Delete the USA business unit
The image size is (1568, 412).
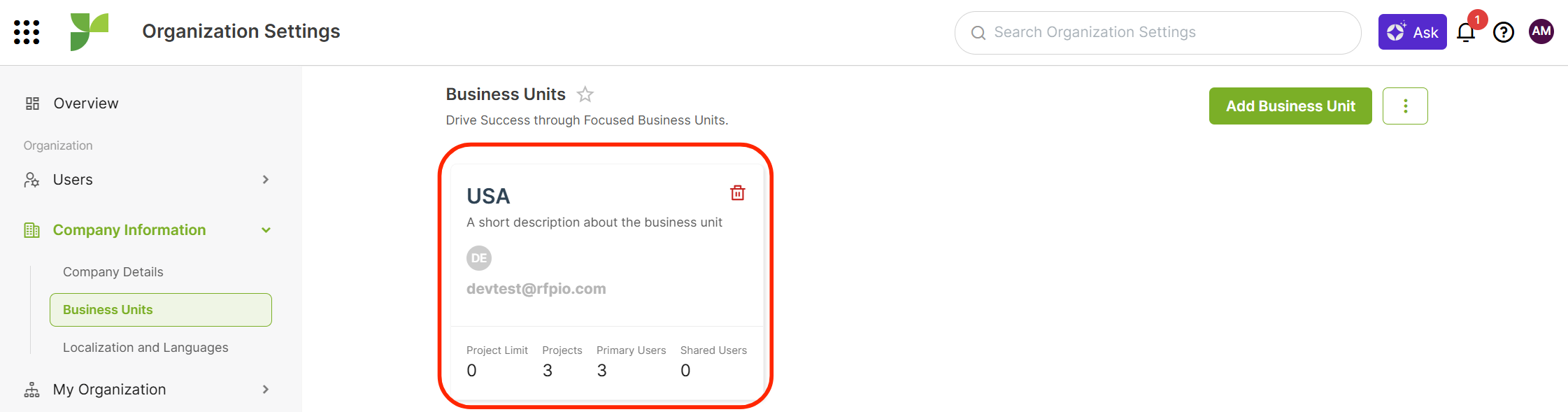coord(738,192)
